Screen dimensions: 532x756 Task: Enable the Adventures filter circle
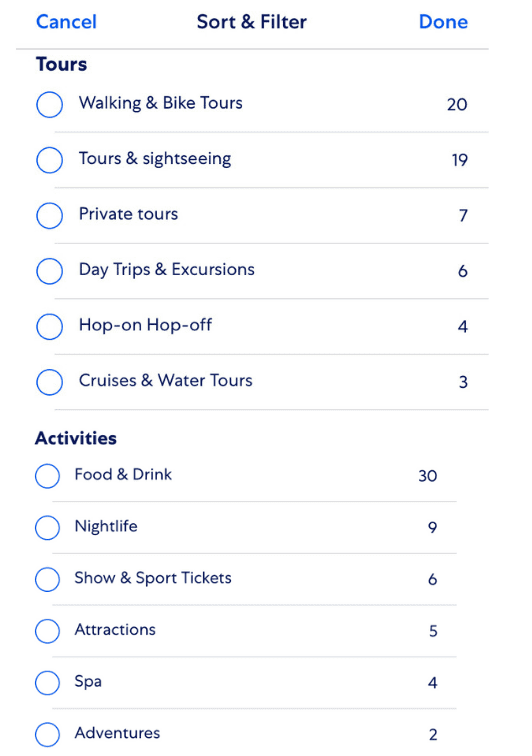tap(47, 734)
